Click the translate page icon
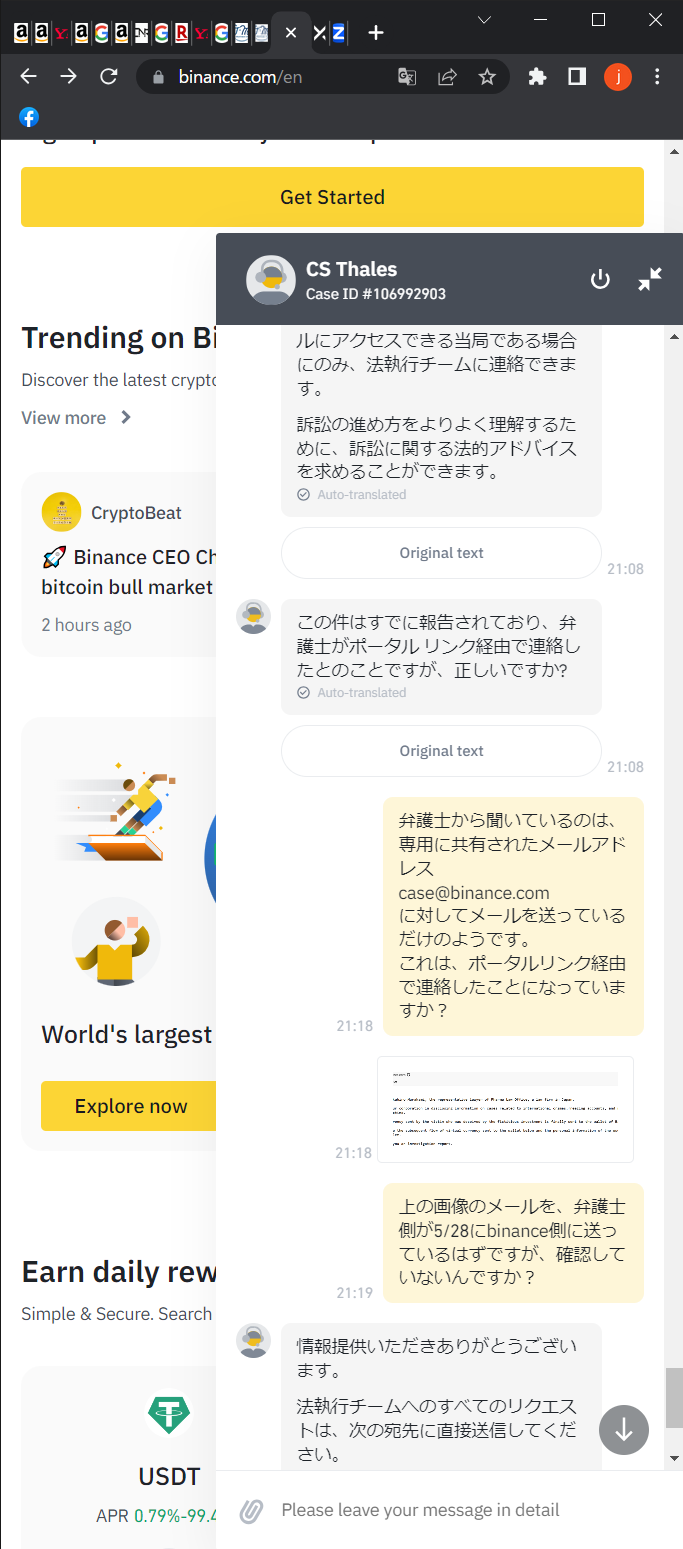Screen dimensions: 683x1549 [407, 77]
